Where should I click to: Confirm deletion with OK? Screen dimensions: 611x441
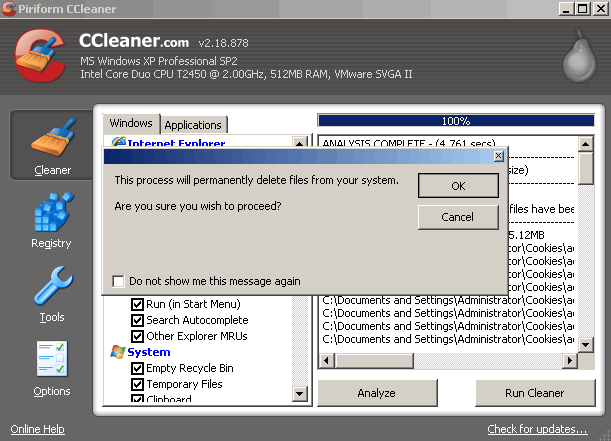pos(458,186)
